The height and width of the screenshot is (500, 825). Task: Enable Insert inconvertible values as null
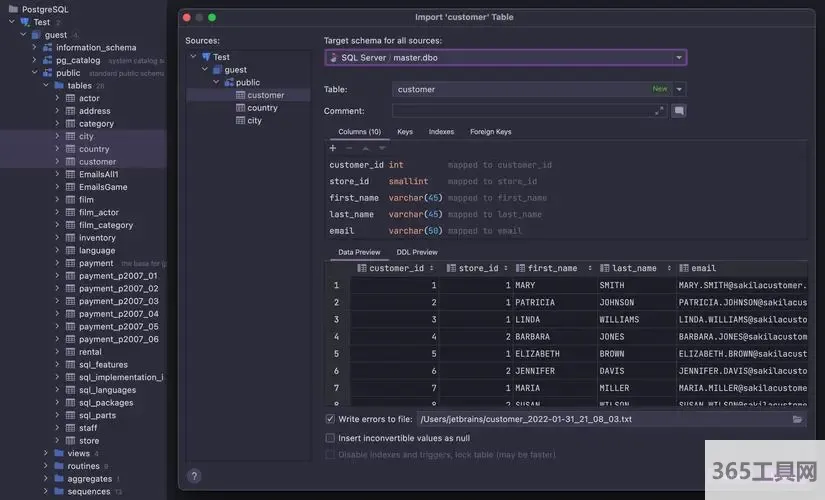tap(331, 438)
